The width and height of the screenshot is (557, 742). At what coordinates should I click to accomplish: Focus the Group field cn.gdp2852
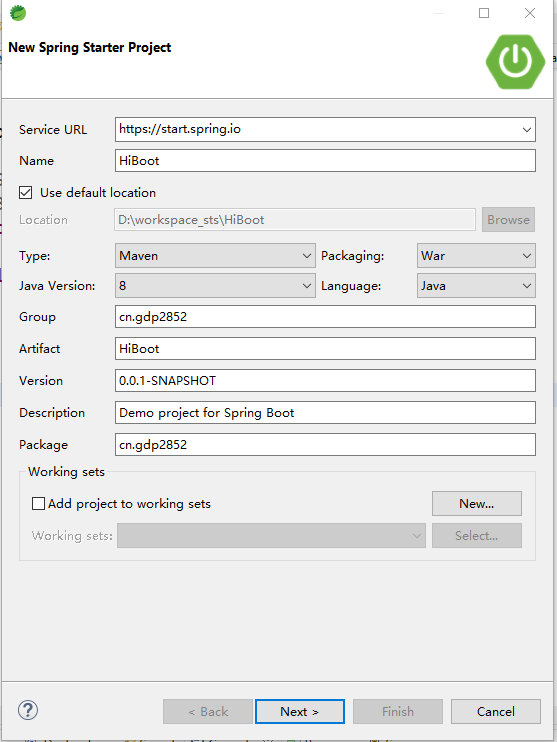[x=325, y=317]
